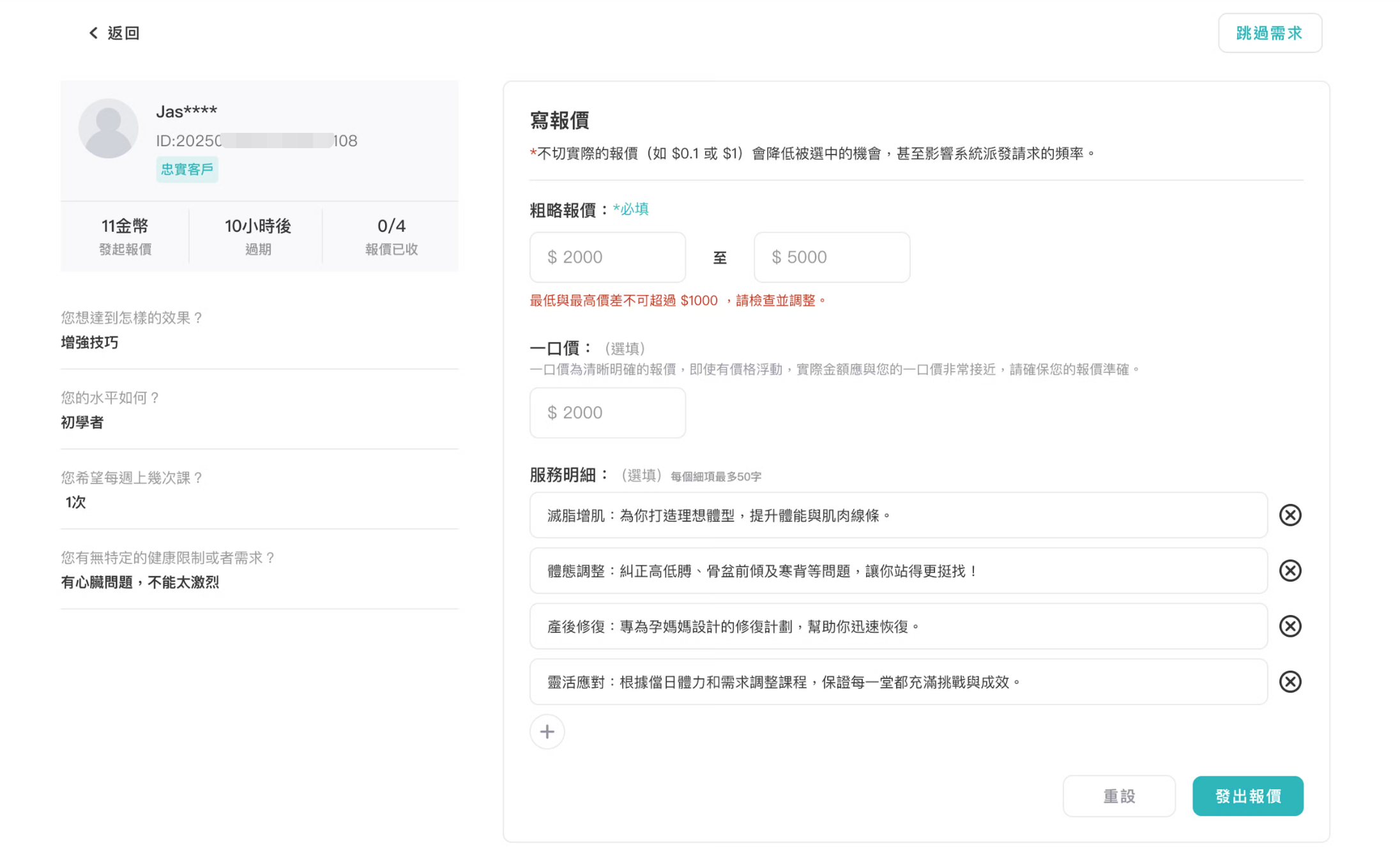Click the username Jas****

[x=186, y=112]
